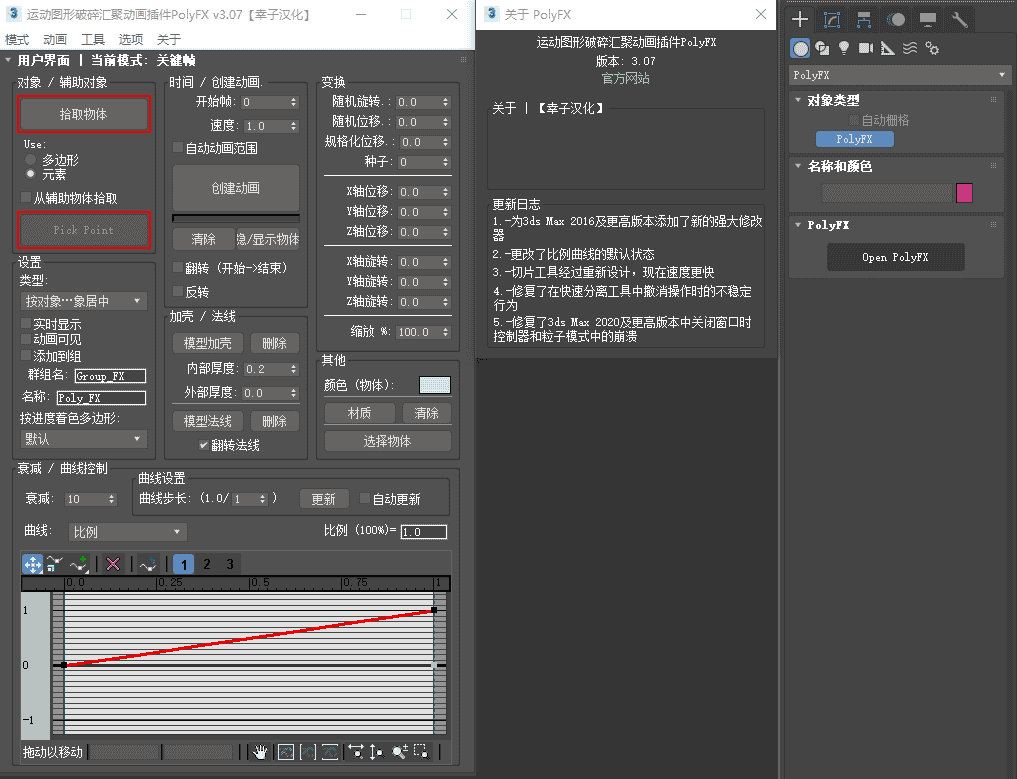Uncheck the 翻转法线 checkbox
This screenshot has width=1017, height=779.
204,445
